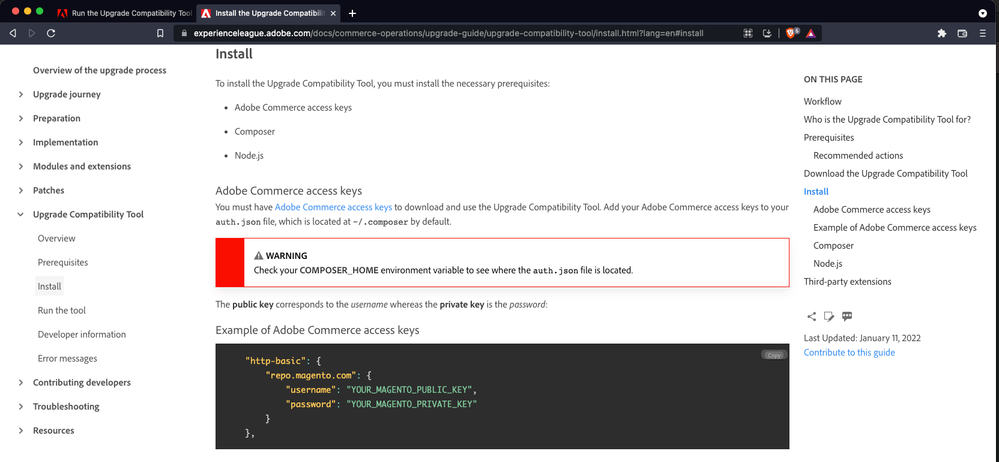Viewport: 999px width, 462px height.
Task: Open the browser extensions puzzle icon
Action: click(941, 33)
